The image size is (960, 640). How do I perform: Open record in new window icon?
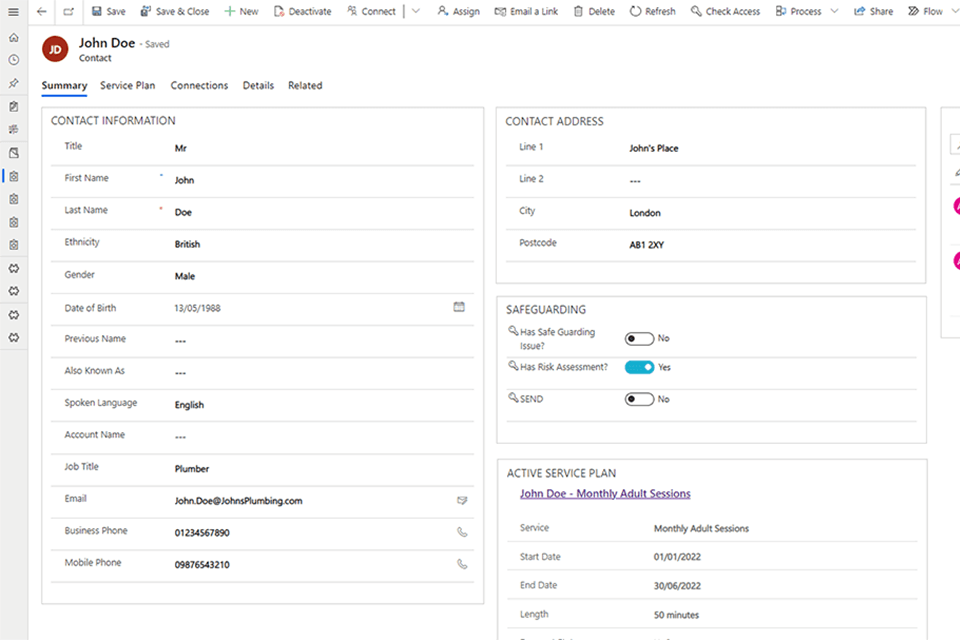(x=68, y=12)
